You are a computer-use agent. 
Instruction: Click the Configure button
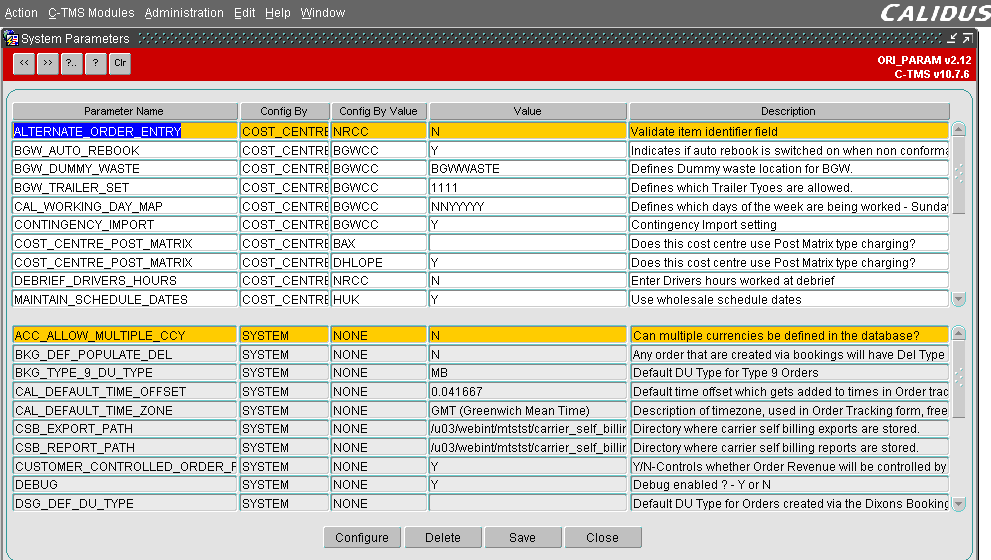click(362, 537)
